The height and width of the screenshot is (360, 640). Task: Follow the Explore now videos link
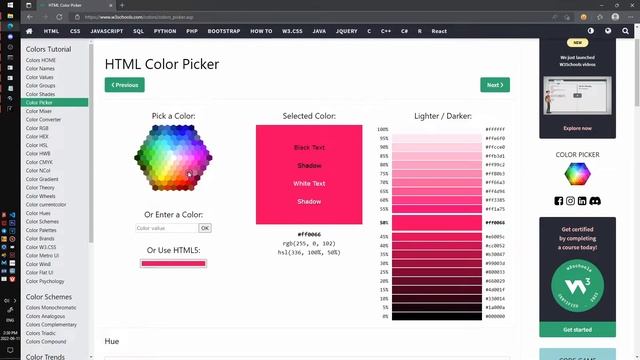[x=577, y=128]
